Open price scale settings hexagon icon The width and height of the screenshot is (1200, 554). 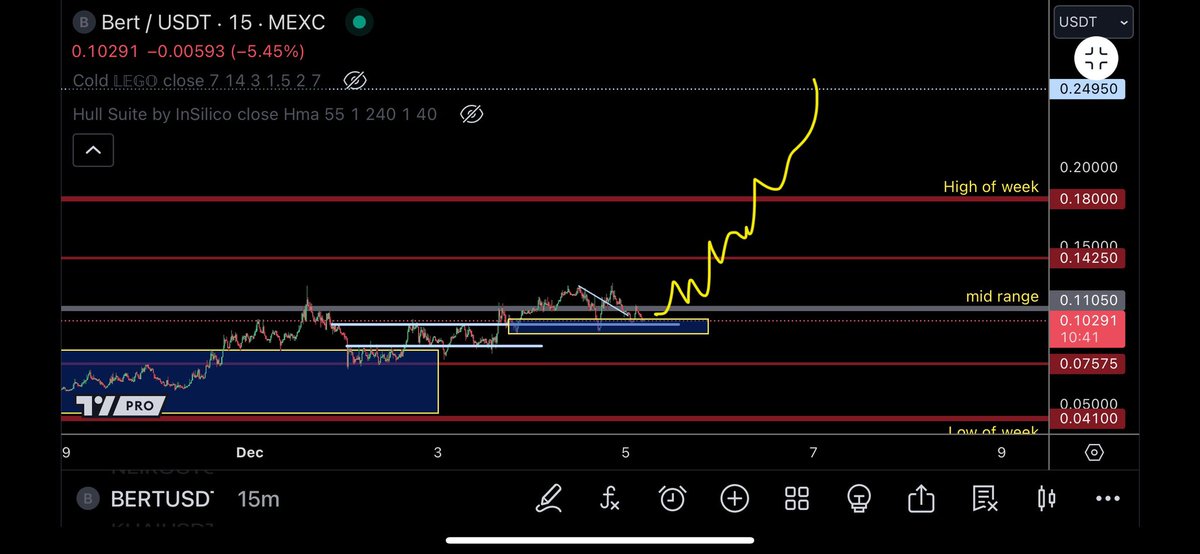pos(1094,453)
